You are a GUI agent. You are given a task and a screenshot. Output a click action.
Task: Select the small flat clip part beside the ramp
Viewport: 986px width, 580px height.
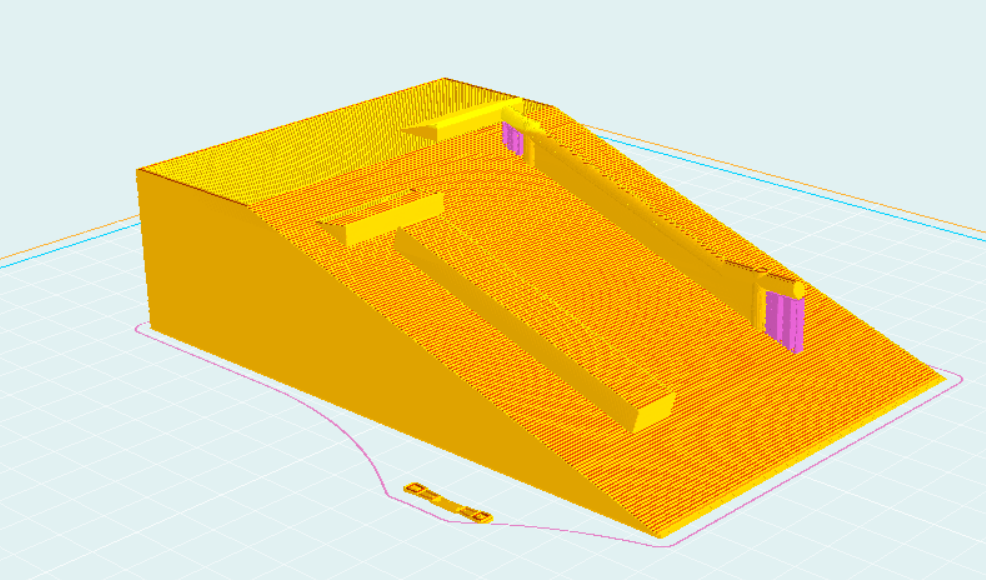(x=448, y=503)
